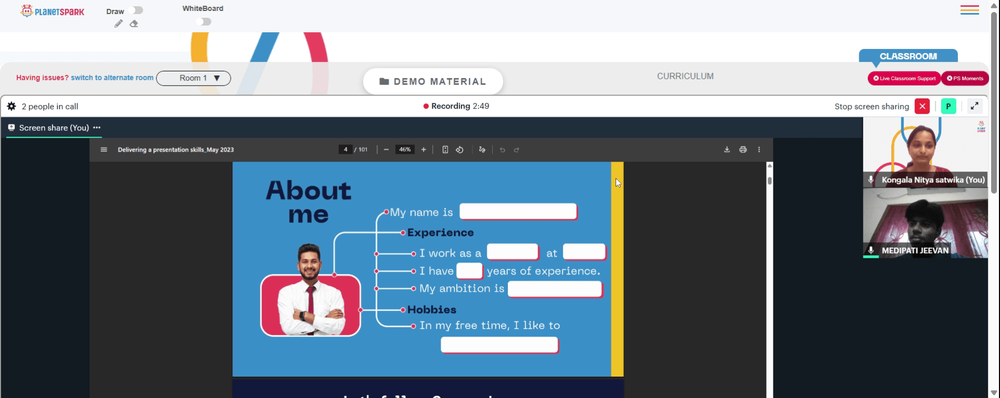Open the CURRICULUM tab
This screenshot has height=398, width=1000.
[686, 76]
